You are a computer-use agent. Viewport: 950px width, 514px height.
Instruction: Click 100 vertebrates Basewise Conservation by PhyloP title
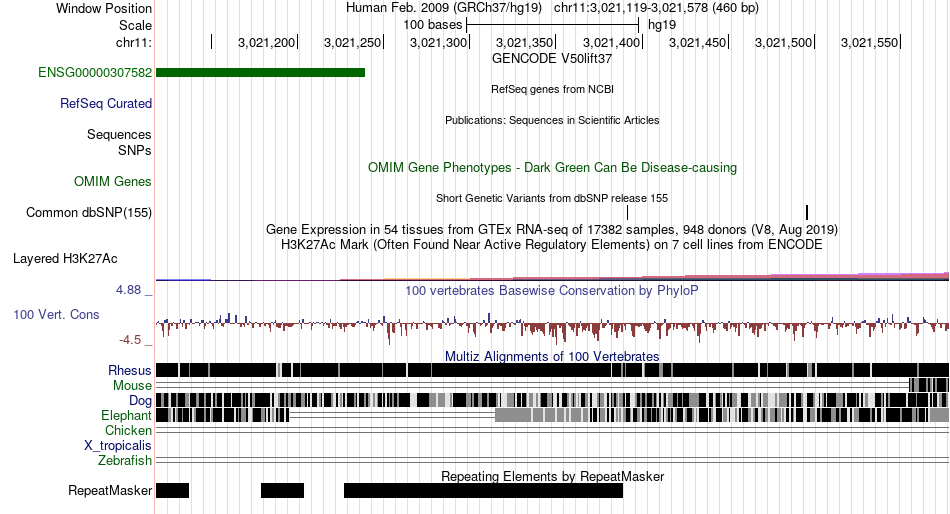552,291
